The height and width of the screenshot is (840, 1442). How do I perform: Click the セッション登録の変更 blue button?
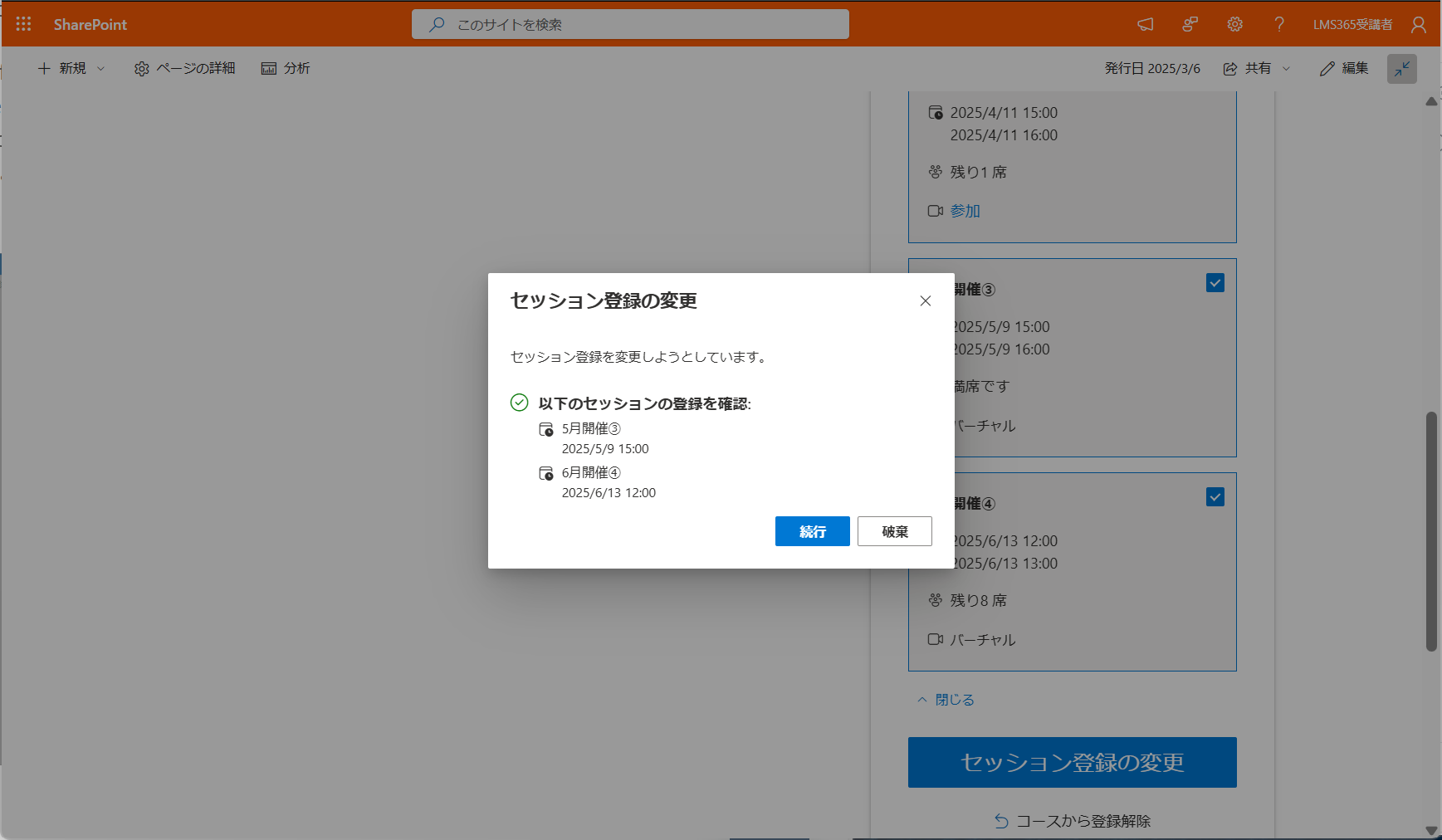(1073, 762)
